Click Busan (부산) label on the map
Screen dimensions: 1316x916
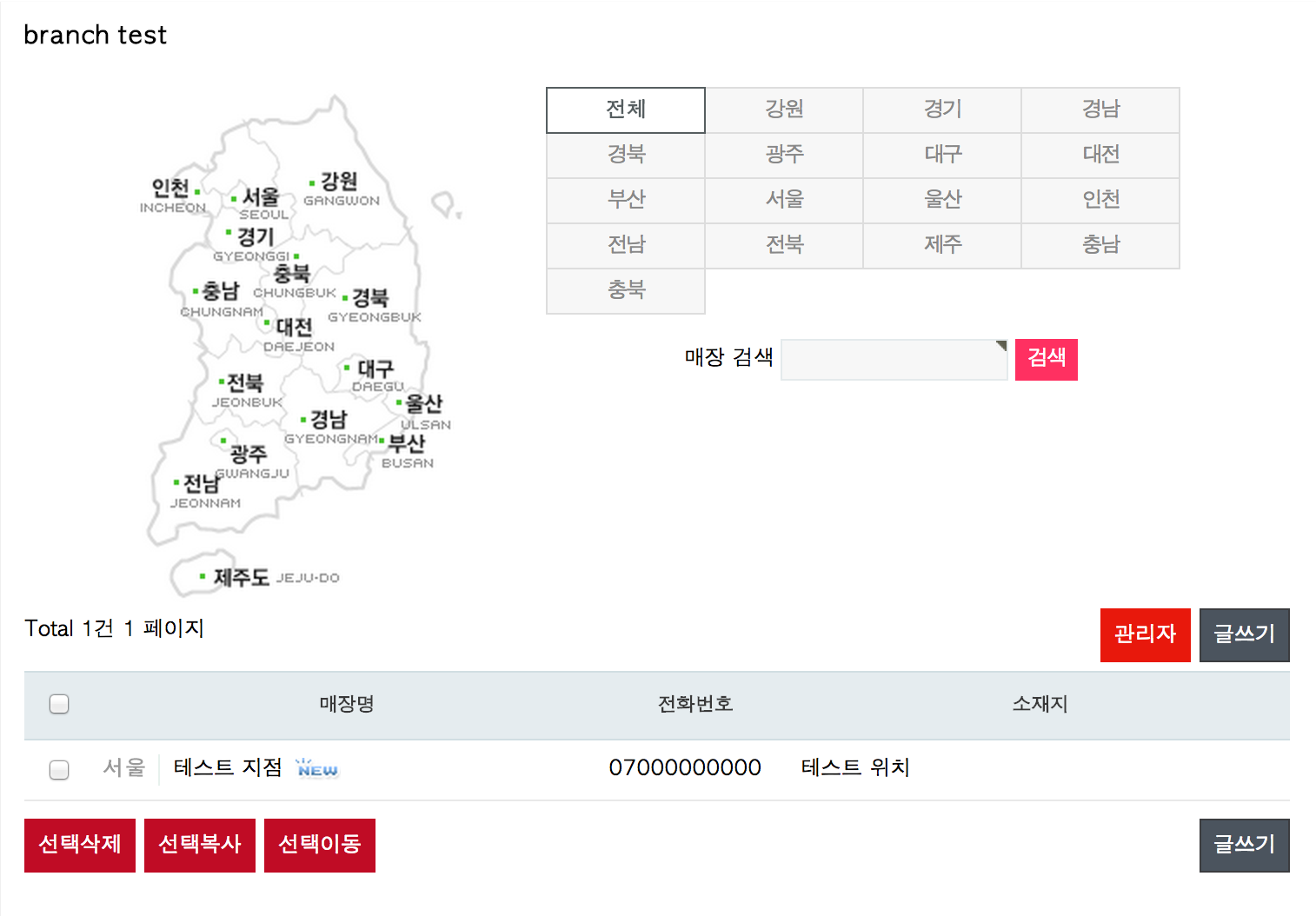pos(406,444)
